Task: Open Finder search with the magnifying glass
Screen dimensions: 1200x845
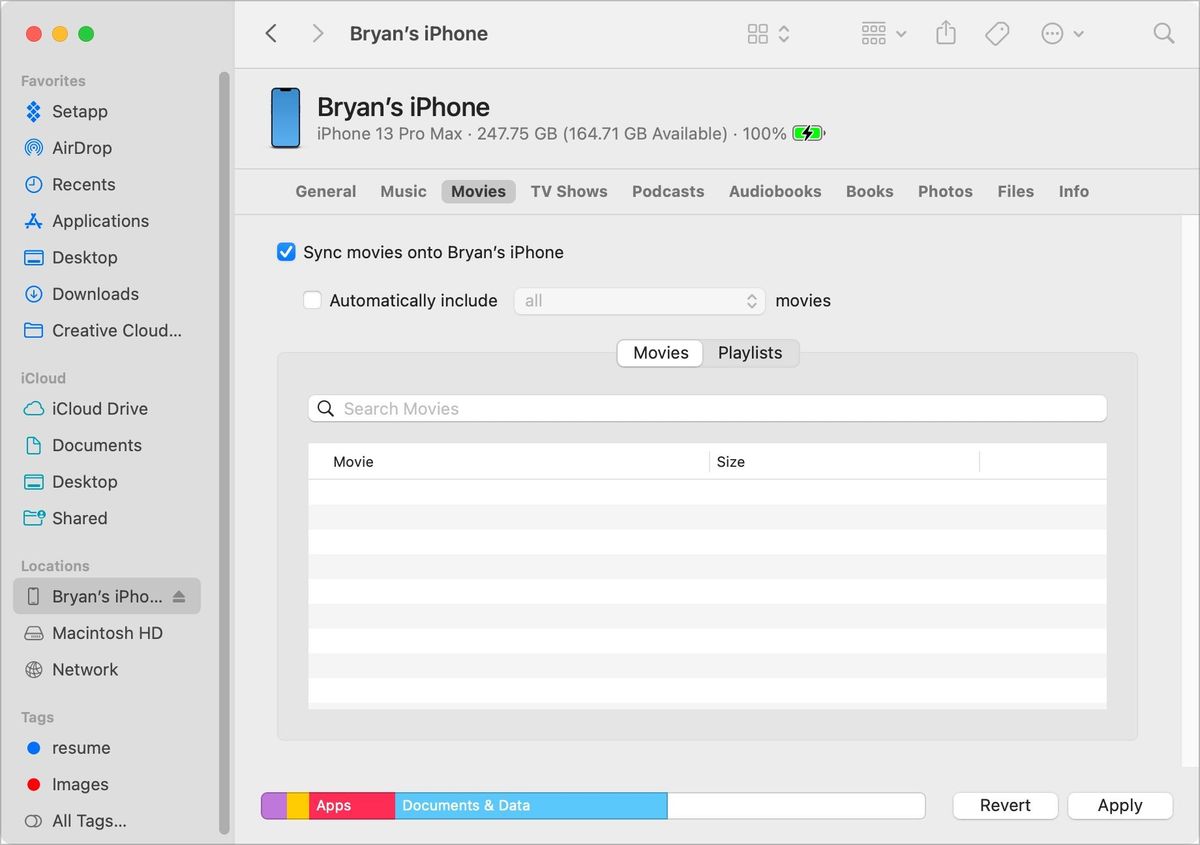Action: 1163,32
